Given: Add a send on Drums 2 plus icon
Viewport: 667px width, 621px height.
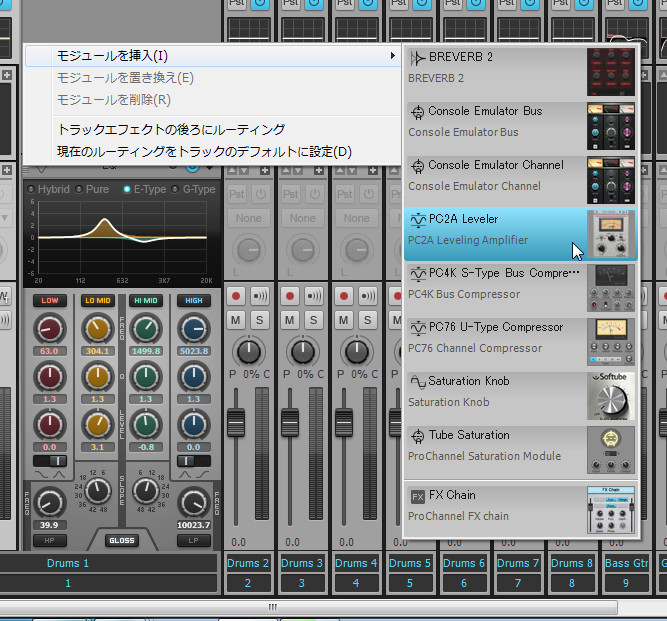Looking at the screenshot, I should (x=265, y=171).
